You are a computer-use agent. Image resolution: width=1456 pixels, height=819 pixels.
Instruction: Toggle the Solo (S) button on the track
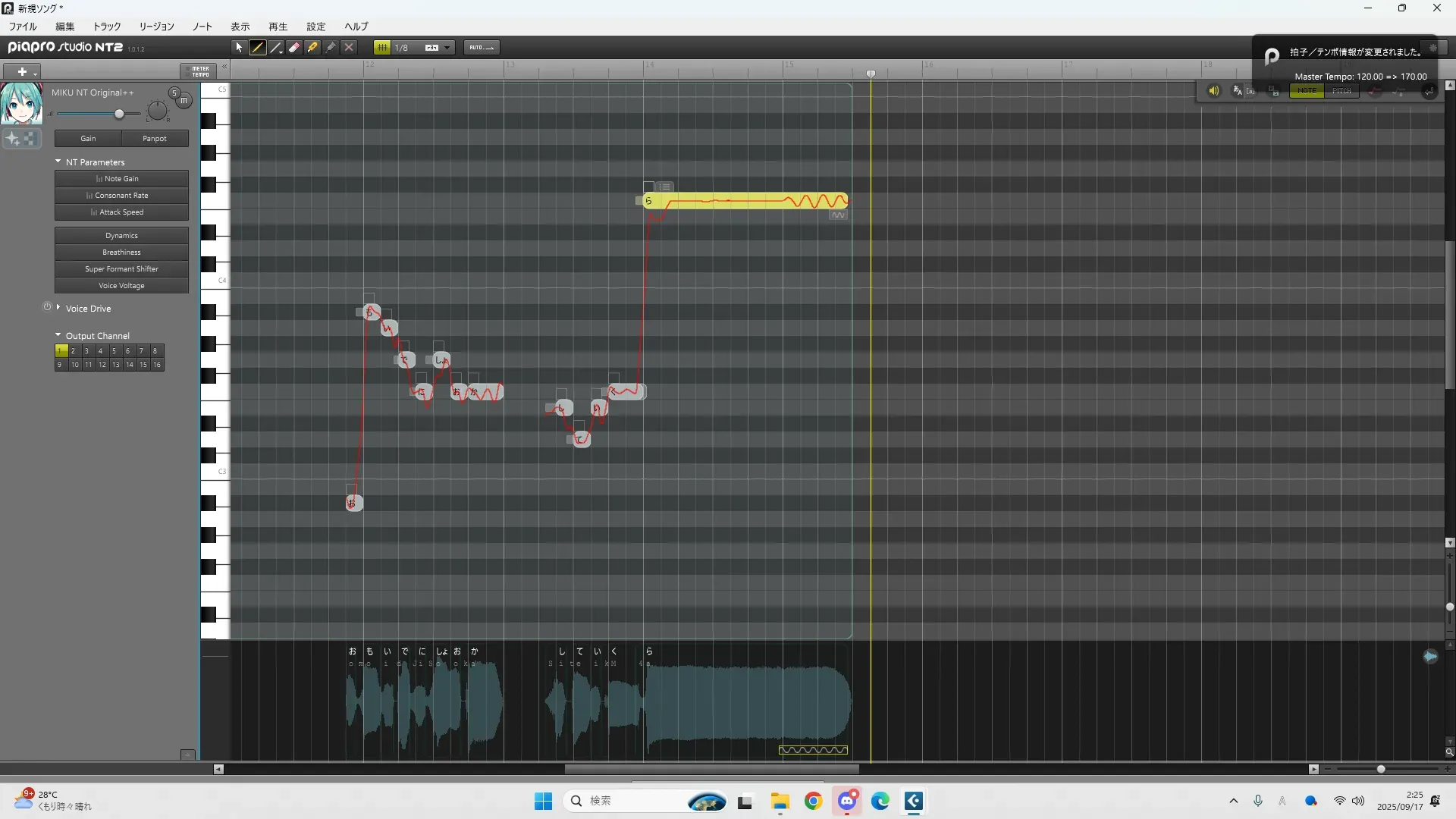click(x=174, y=93)
